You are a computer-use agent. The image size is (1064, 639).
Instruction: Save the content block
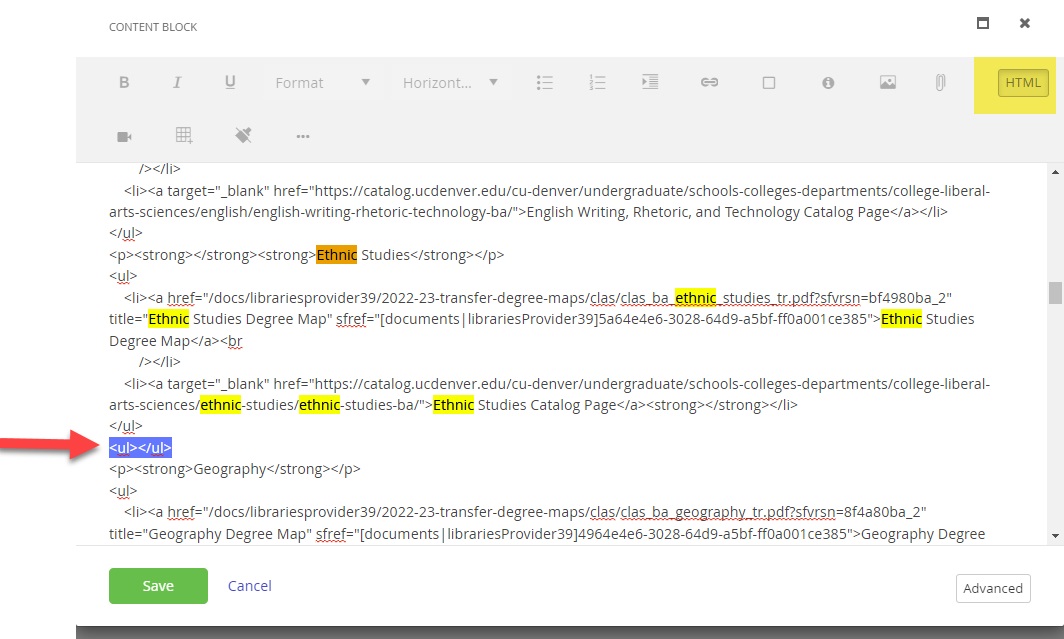click(x=157, y=586)
